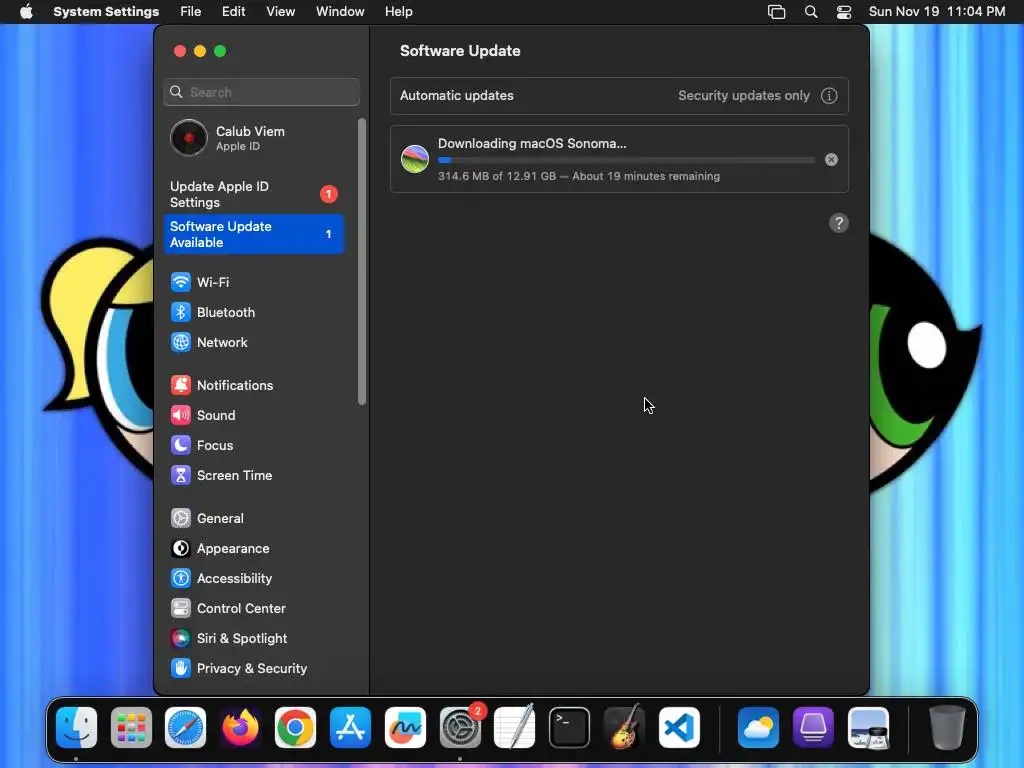Open Stage Manager from the menu bar
Viewport: 1024px width, 768px height.
[776, 12]
